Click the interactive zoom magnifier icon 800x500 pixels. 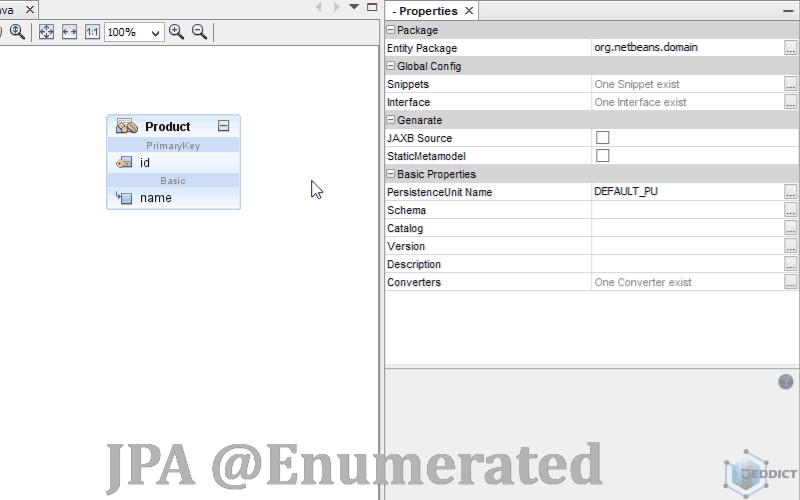(17, 32)
